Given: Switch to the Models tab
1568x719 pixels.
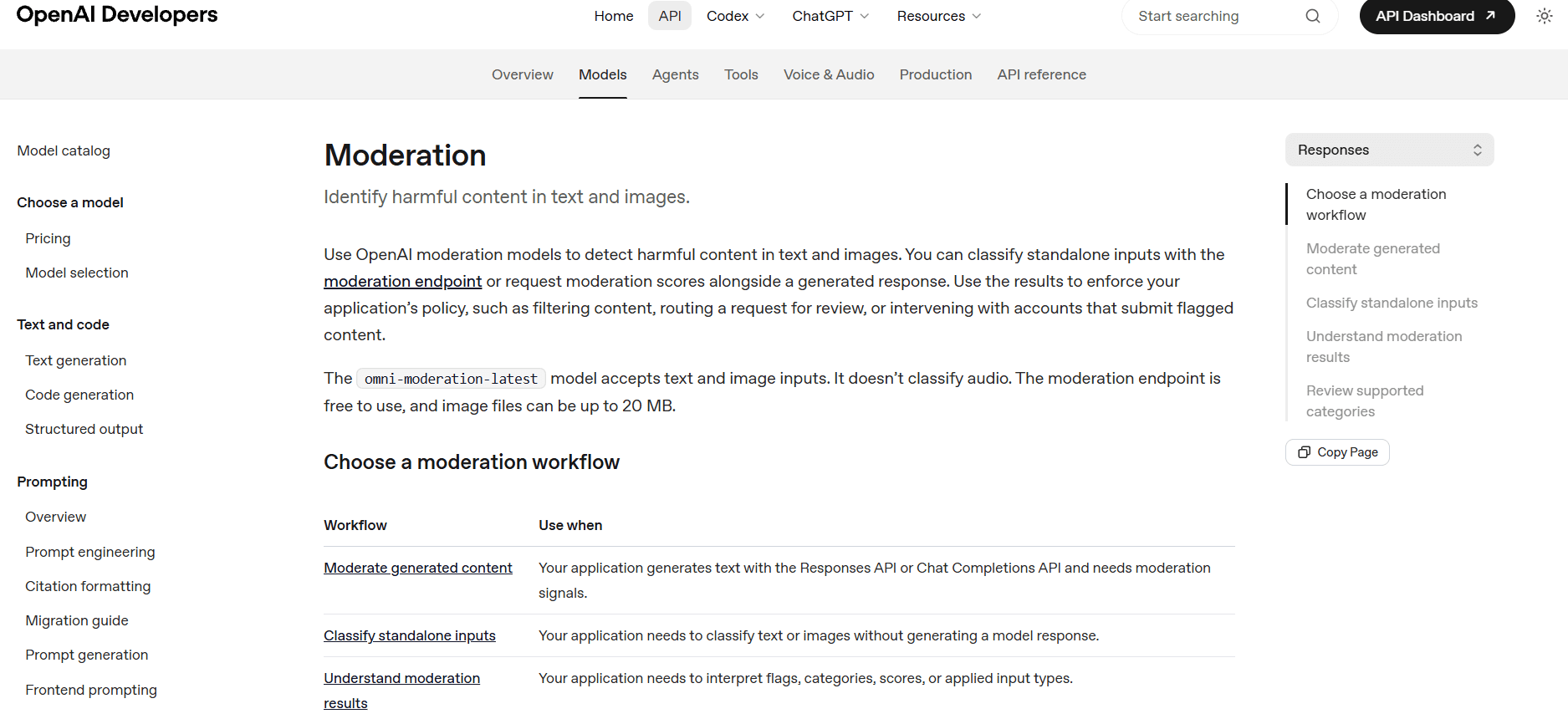Looking at the screenshot, I should (x=603, y=74).
